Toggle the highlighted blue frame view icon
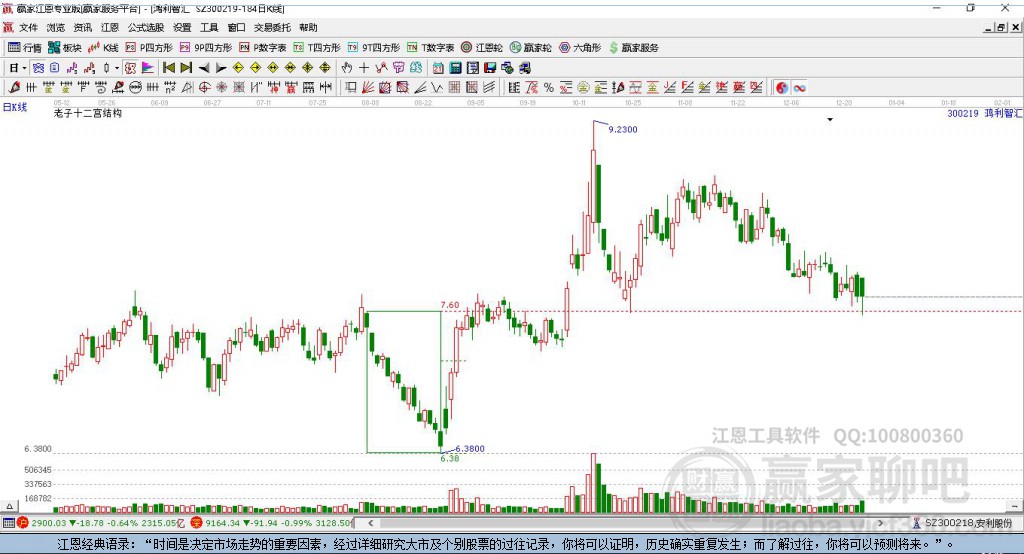 (x=38, y=68)
